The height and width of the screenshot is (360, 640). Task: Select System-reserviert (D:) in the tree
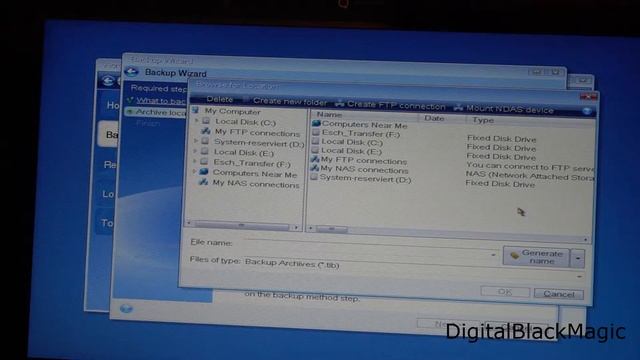259,143
